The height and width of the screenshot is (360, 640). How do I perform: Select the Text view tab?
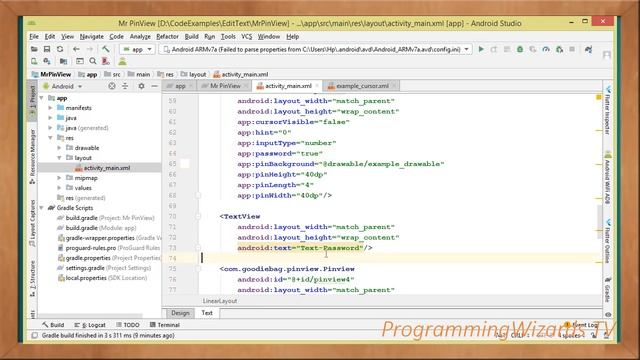pos(207,313)
